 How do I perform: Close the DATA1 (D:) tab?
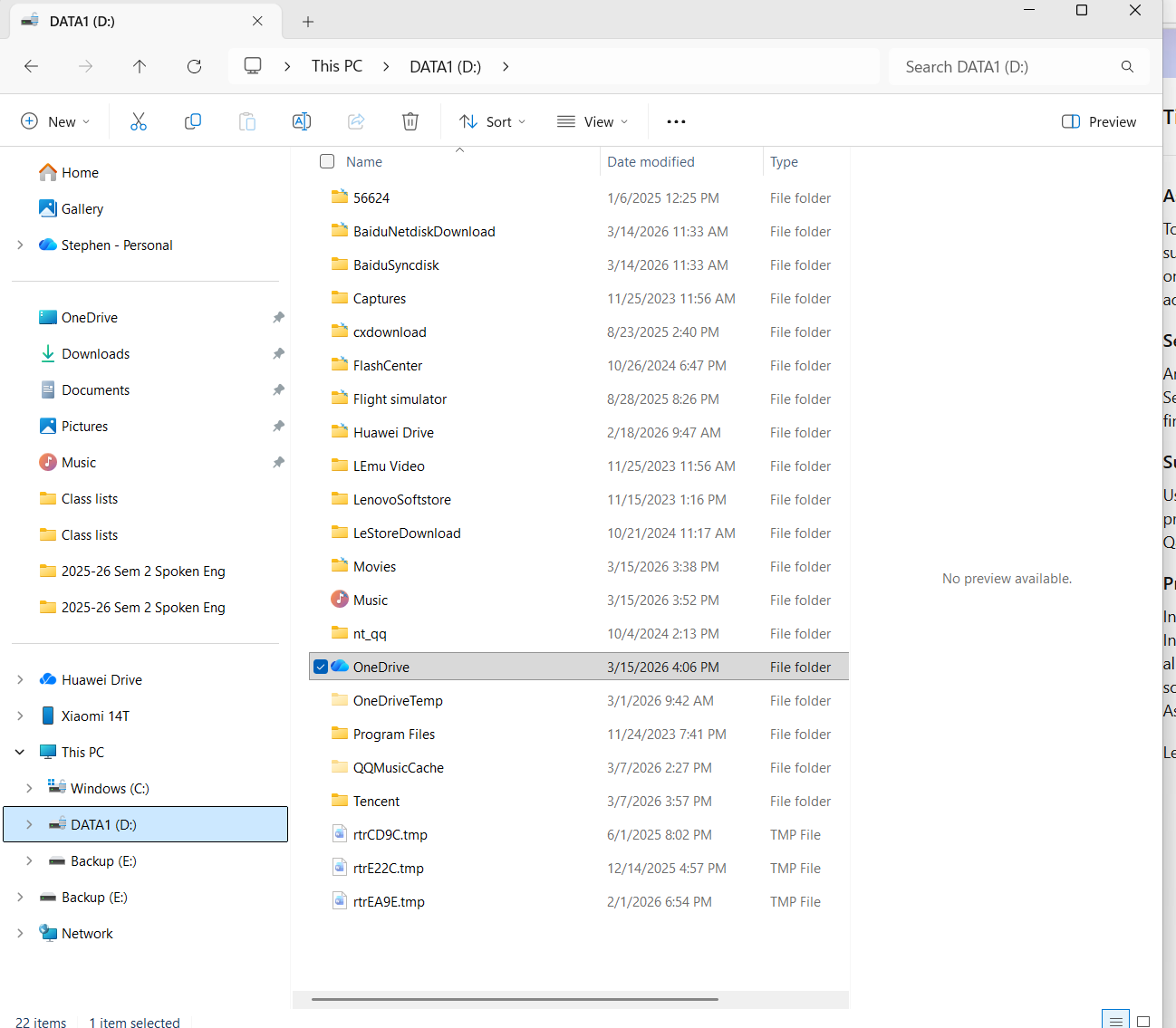(x=257, y=21)
